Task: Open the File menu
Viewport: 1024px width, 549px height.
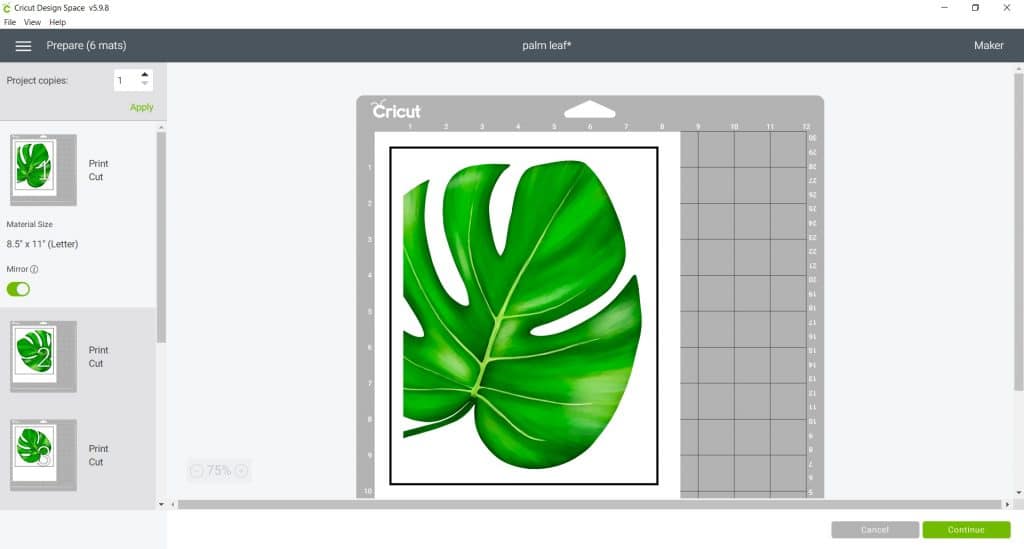Action: pyautogui.click(x=10, y=22)
